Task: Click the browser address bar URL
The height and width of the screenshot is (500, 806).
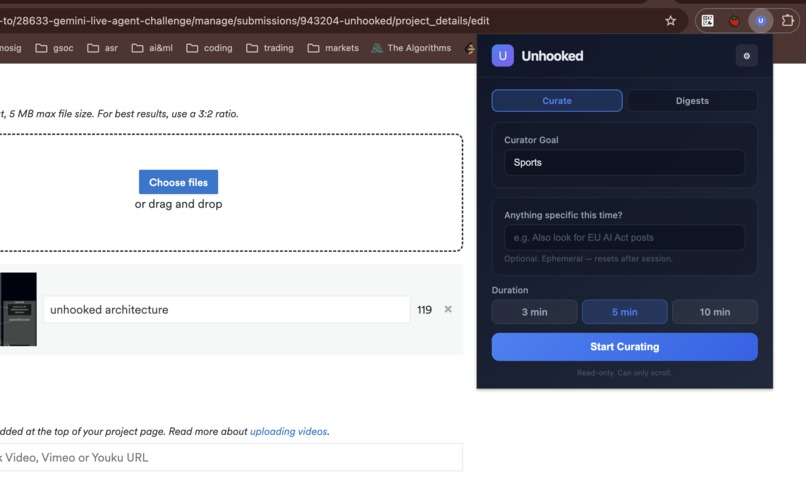Action: [245, 21]
